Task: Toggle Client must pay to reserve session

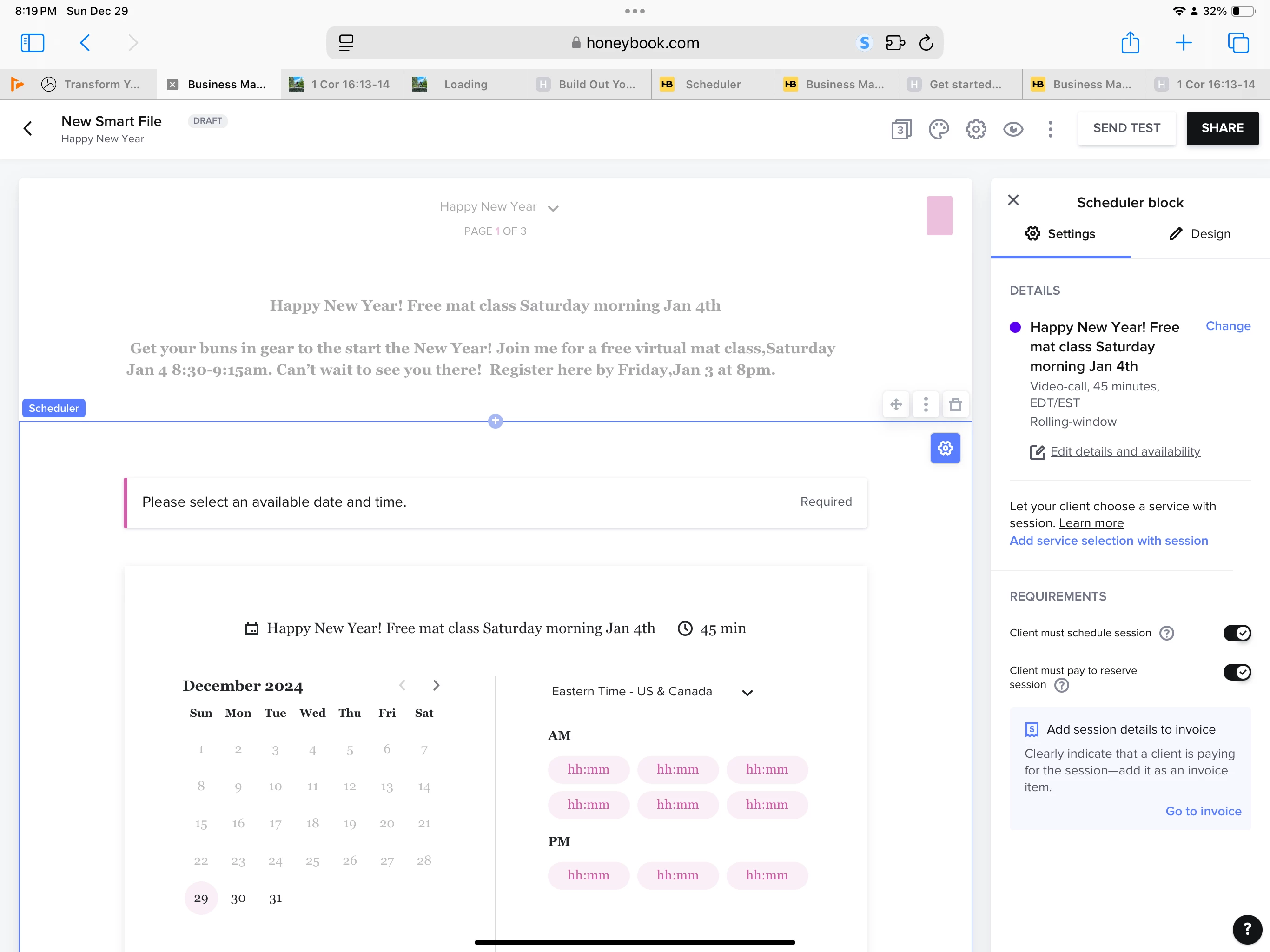Action: [1237, 671]
